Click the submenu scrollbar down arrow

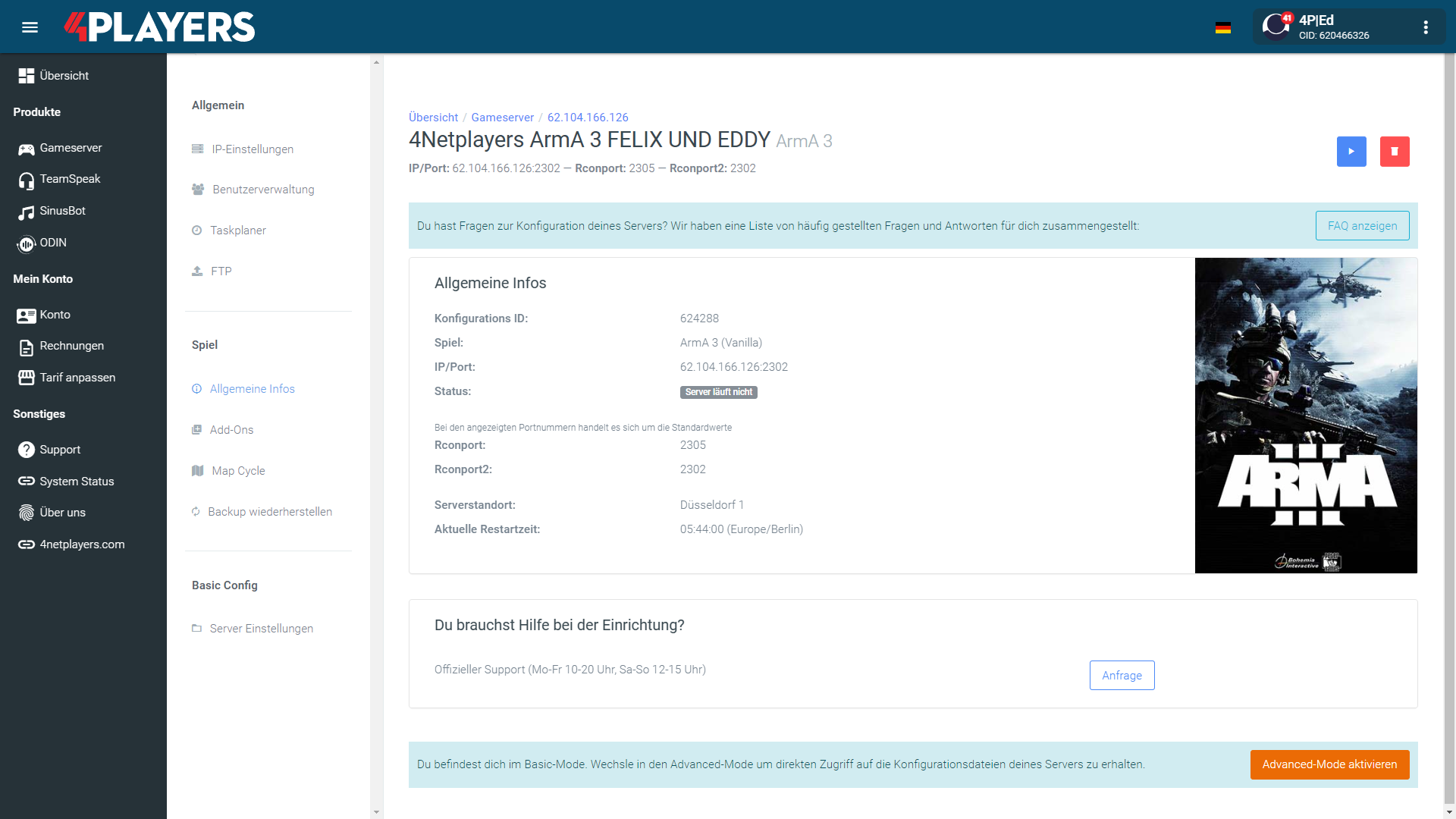pyautogui.click(x=376, y=812)
